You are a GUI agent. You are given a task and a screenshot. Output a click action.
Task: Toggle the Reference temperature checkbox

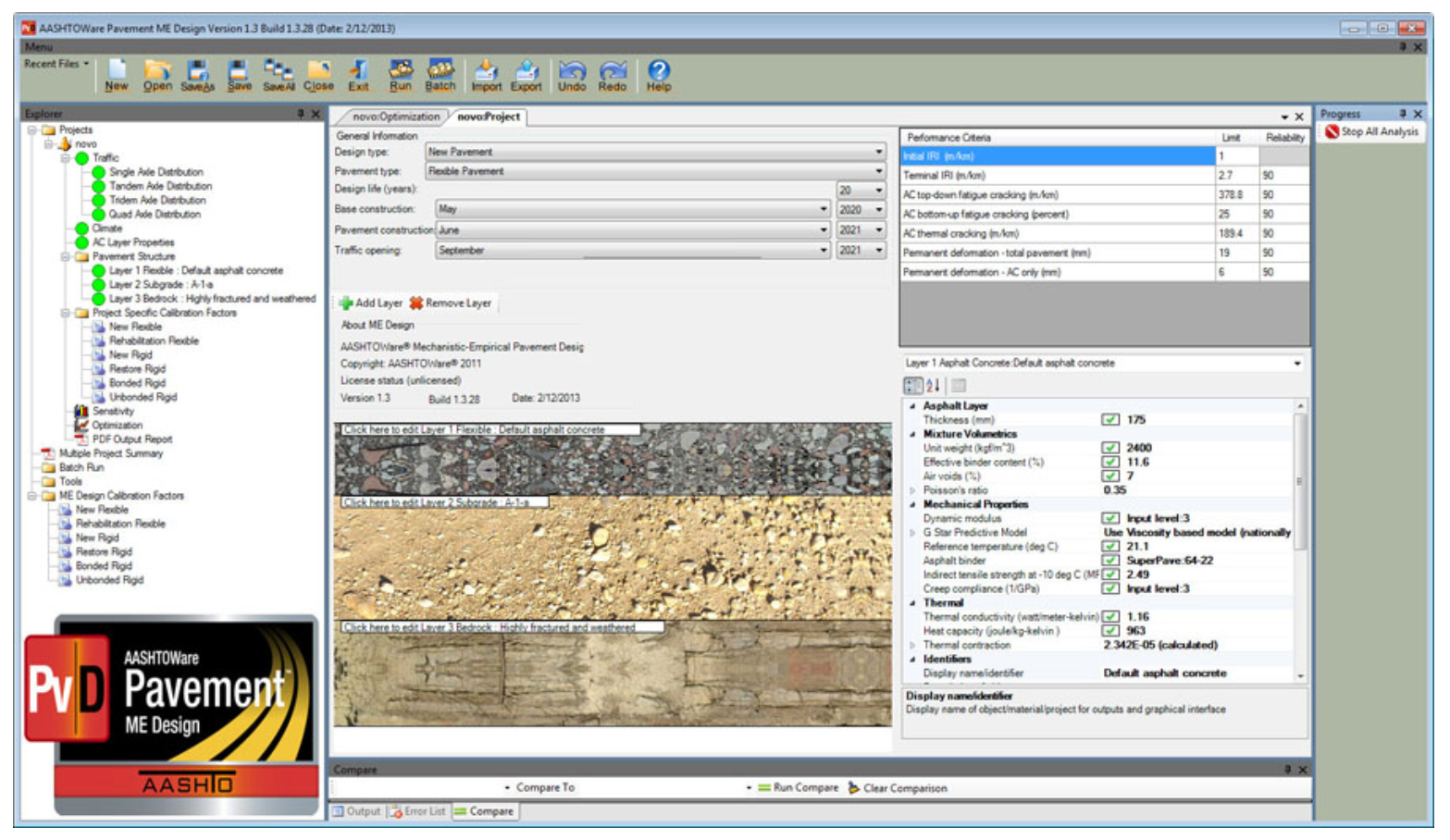click(1110, 547)
